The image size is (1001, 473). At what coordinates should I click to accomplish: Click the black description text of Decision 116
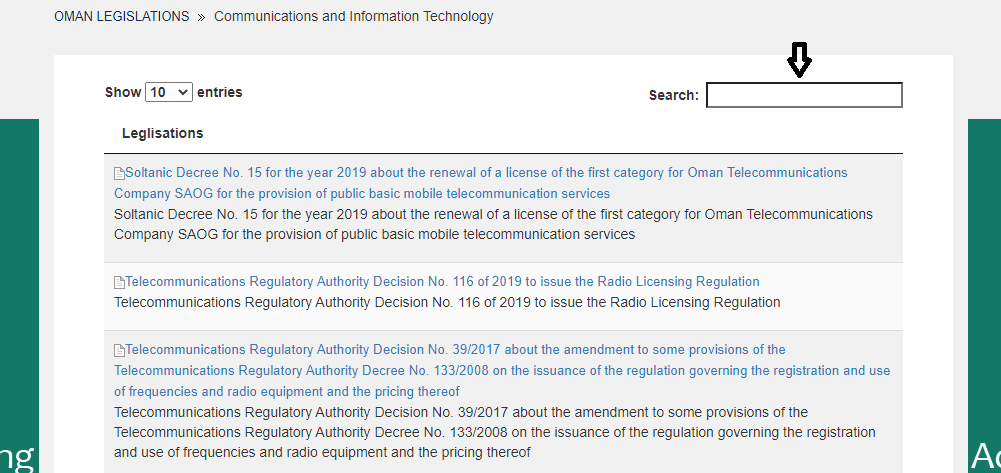click(446, 302)
